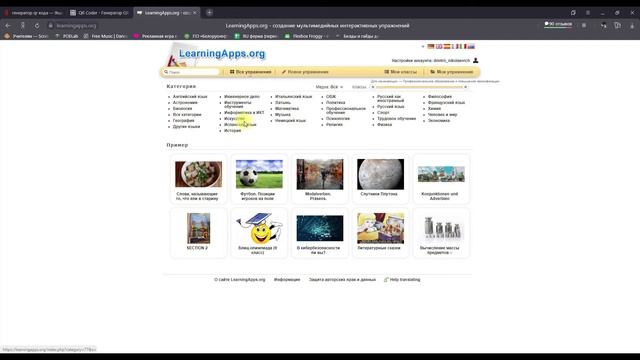The width and height of the screenshot is (640, 360).
Task: Open the Спорт category
Action: tap(383, 113)
